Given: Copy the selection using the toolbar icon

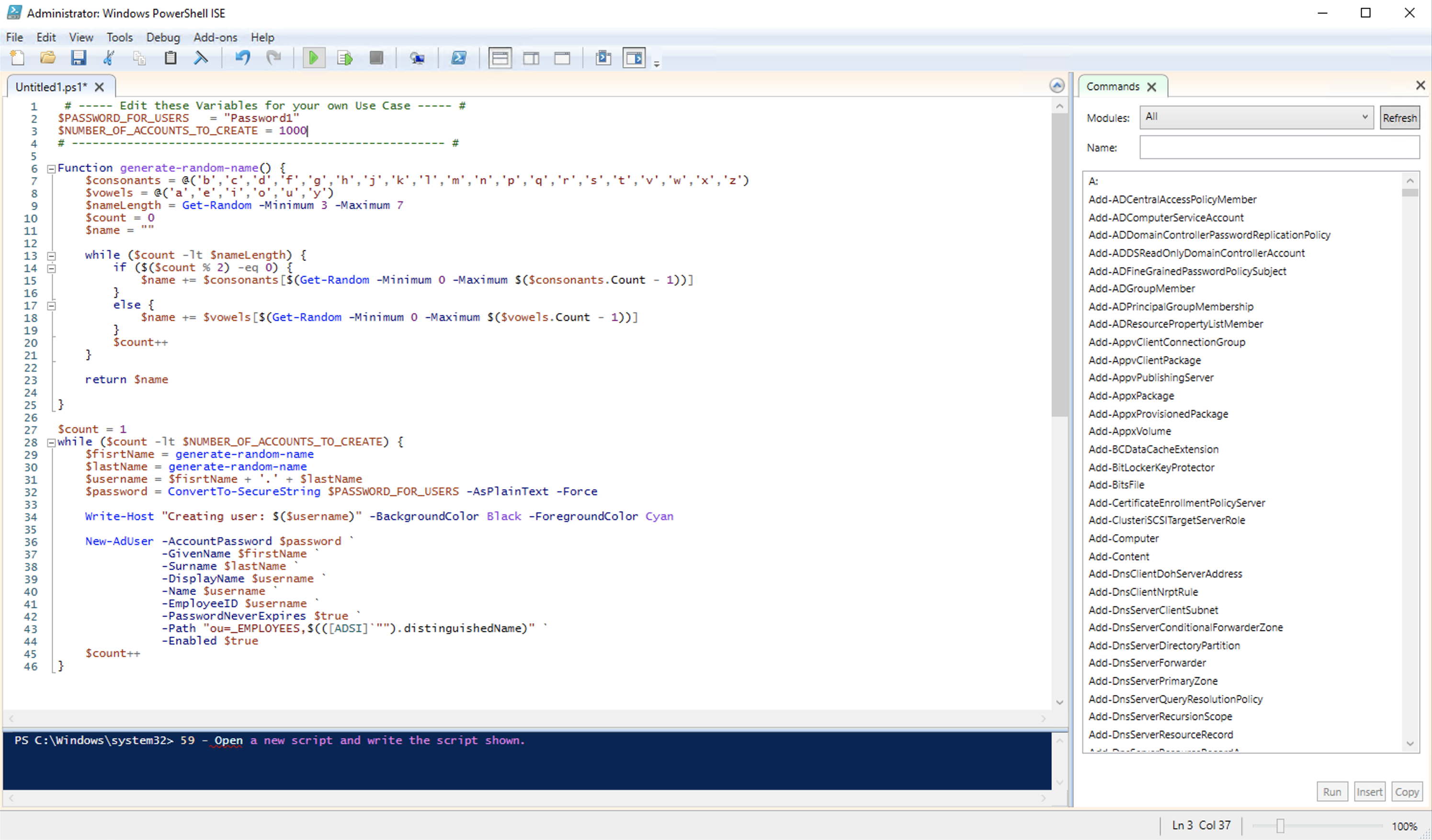Looking at the screenshot, I should pyautogui.click(x=139, y=57).
